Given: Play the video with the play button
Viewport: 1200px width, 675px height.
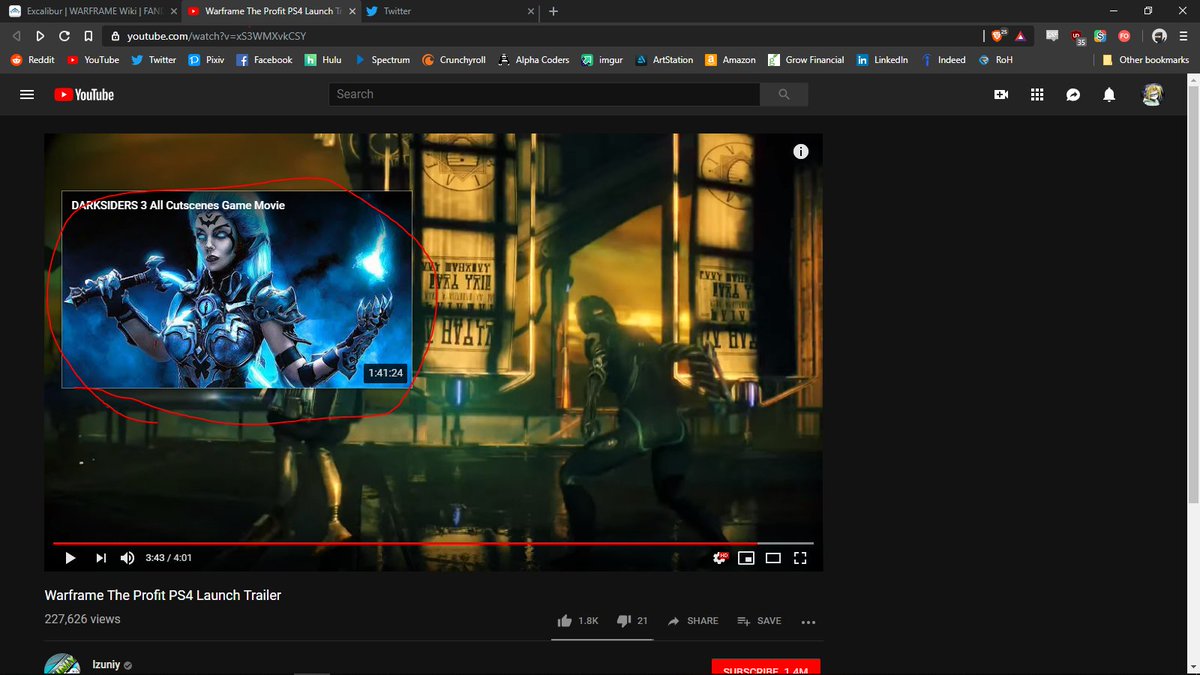Looking at the screenshot, I should [x=70, y=558].
